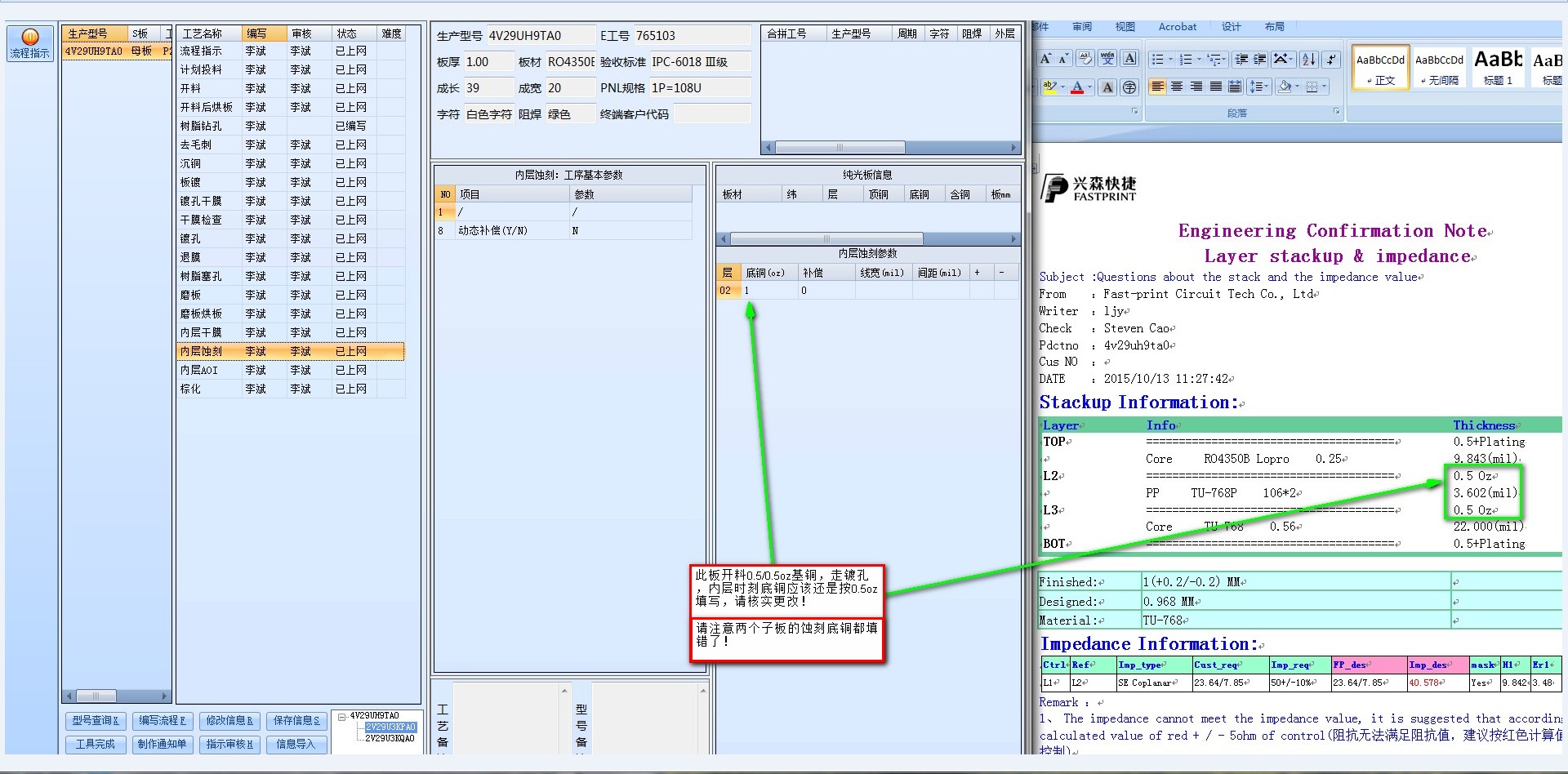This screenshot has width=1568, height=774.
Task: Click the 制作通知单 button
Action: tap(163, 745)
